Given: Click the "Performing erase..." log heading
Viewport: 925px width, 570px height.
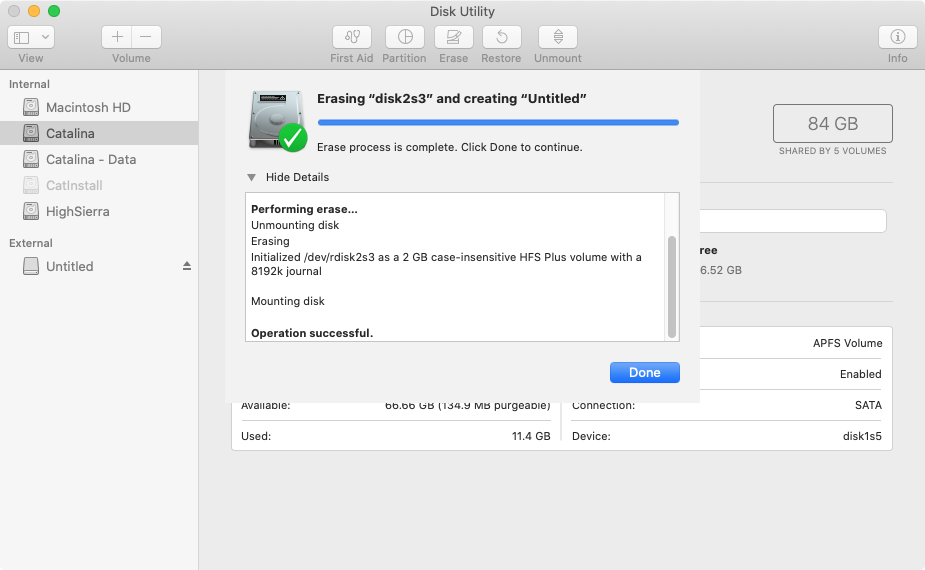Looking at the screenshot, I should (304, 209).
